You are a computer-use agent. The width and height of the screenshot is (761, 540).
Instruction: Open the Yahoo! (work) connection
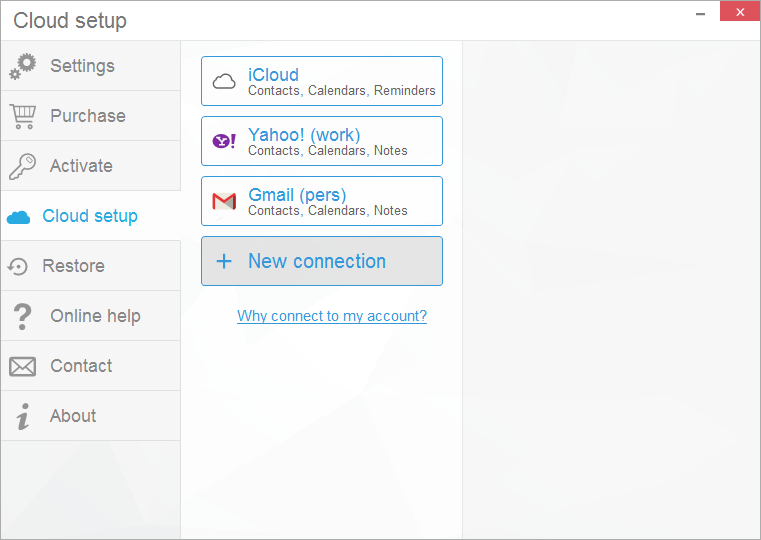322,141
